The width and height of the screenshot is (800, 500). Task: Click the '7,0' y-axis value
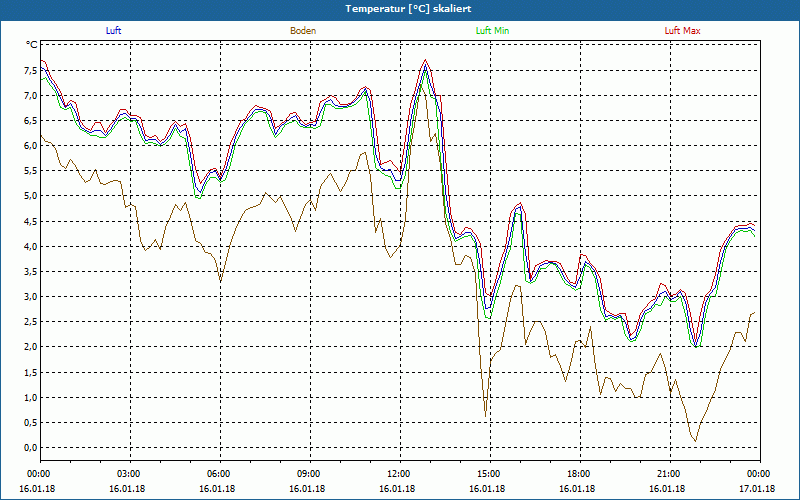tap(31, 95)
